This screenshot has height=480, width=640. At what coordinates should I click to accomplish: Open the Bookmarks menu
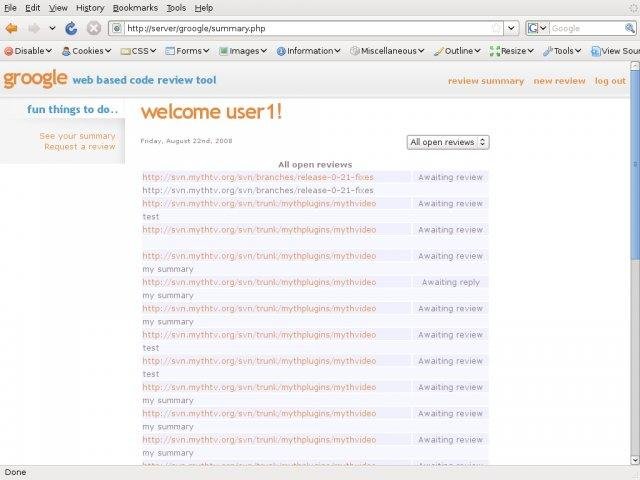click(x=135, y=8)
